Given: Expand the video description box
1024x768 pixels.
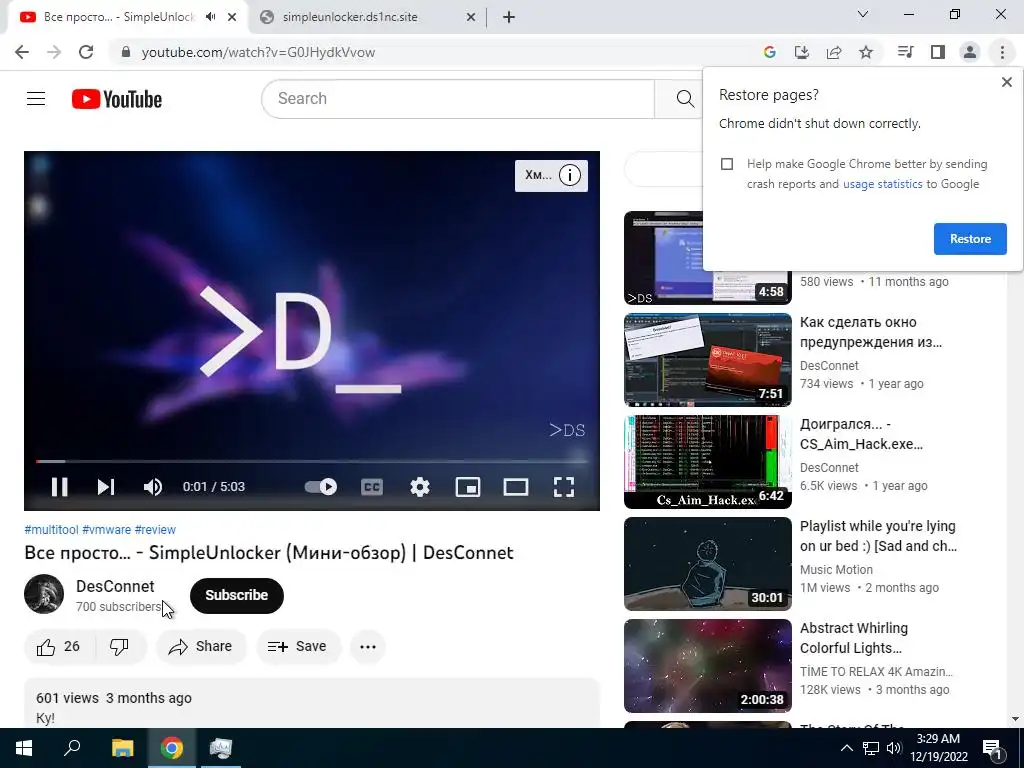Looking at the screenshot, I should (x=312, y=703).
